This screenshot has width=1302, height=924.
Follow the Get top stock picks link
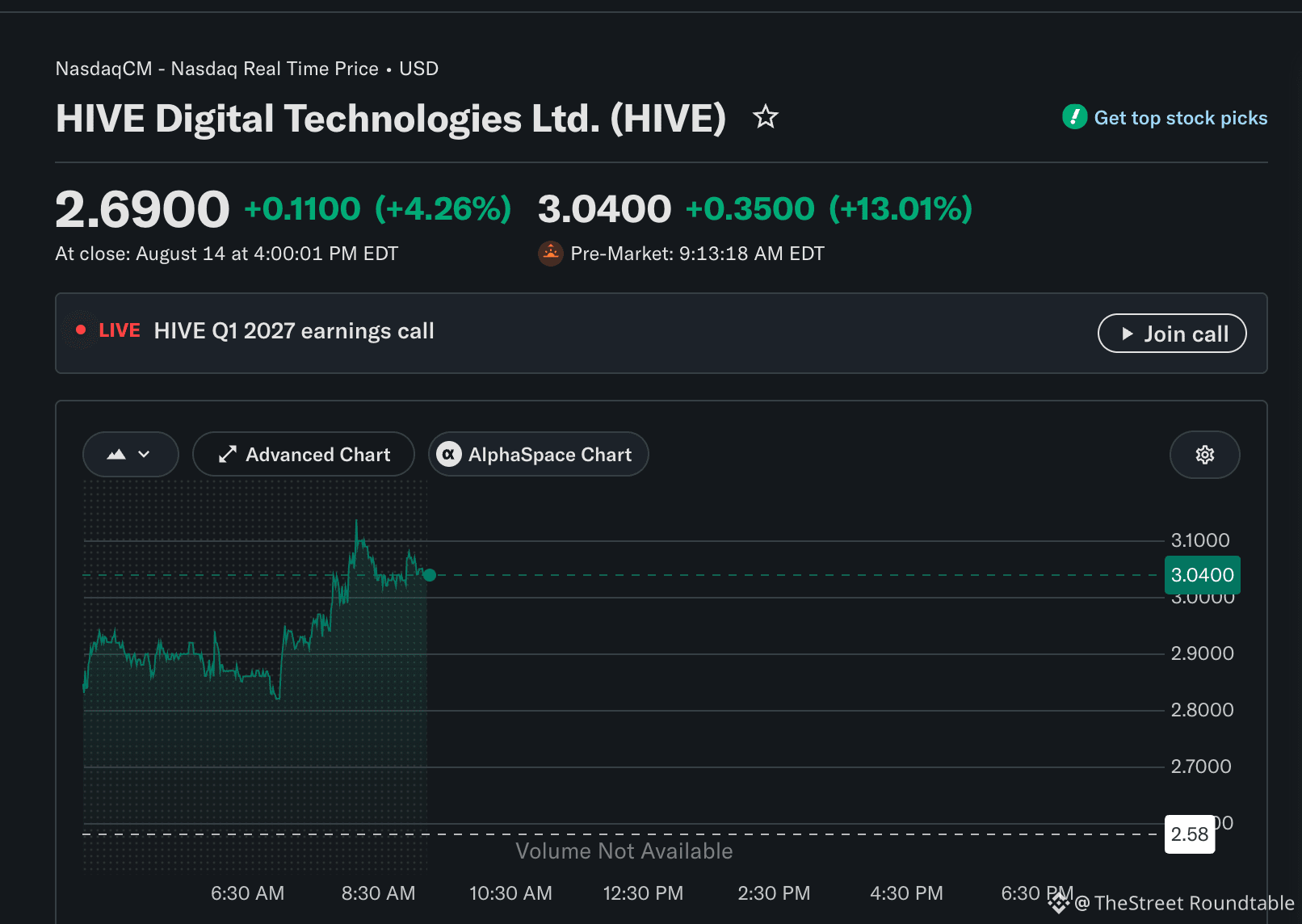click(1181, 118)
